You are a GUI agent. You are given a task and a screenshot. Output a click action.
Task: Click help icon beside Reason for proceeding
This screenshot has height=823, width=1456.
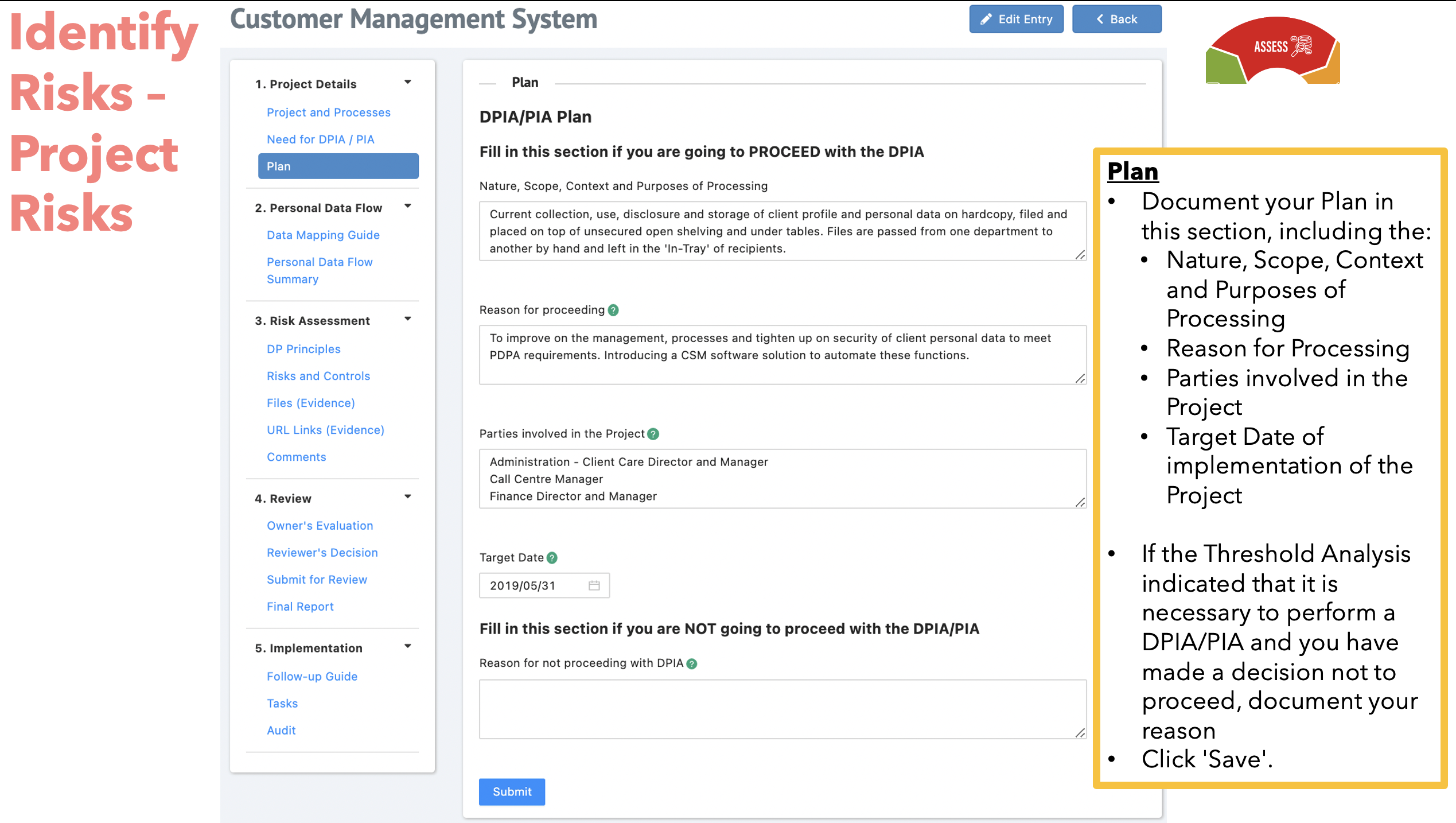point(613,310)
